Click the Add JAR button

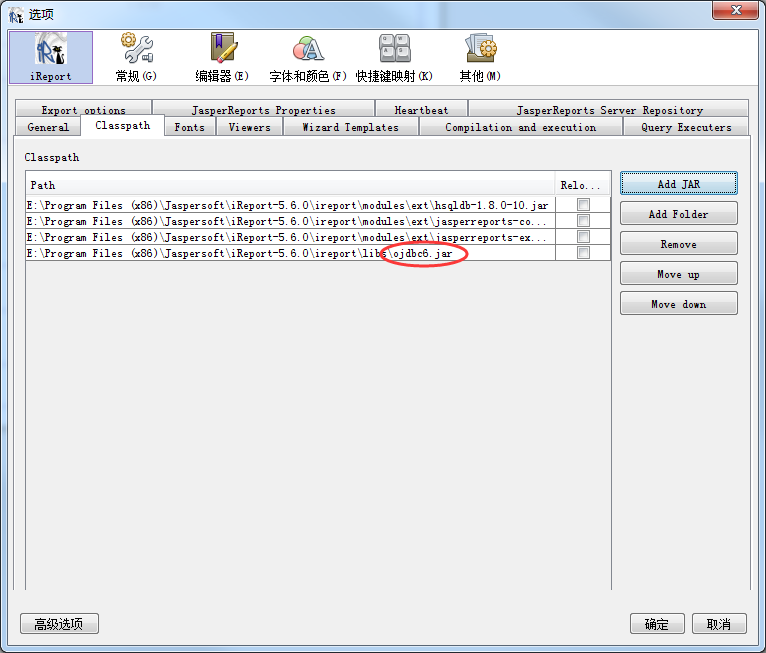[x=679, y=184]
